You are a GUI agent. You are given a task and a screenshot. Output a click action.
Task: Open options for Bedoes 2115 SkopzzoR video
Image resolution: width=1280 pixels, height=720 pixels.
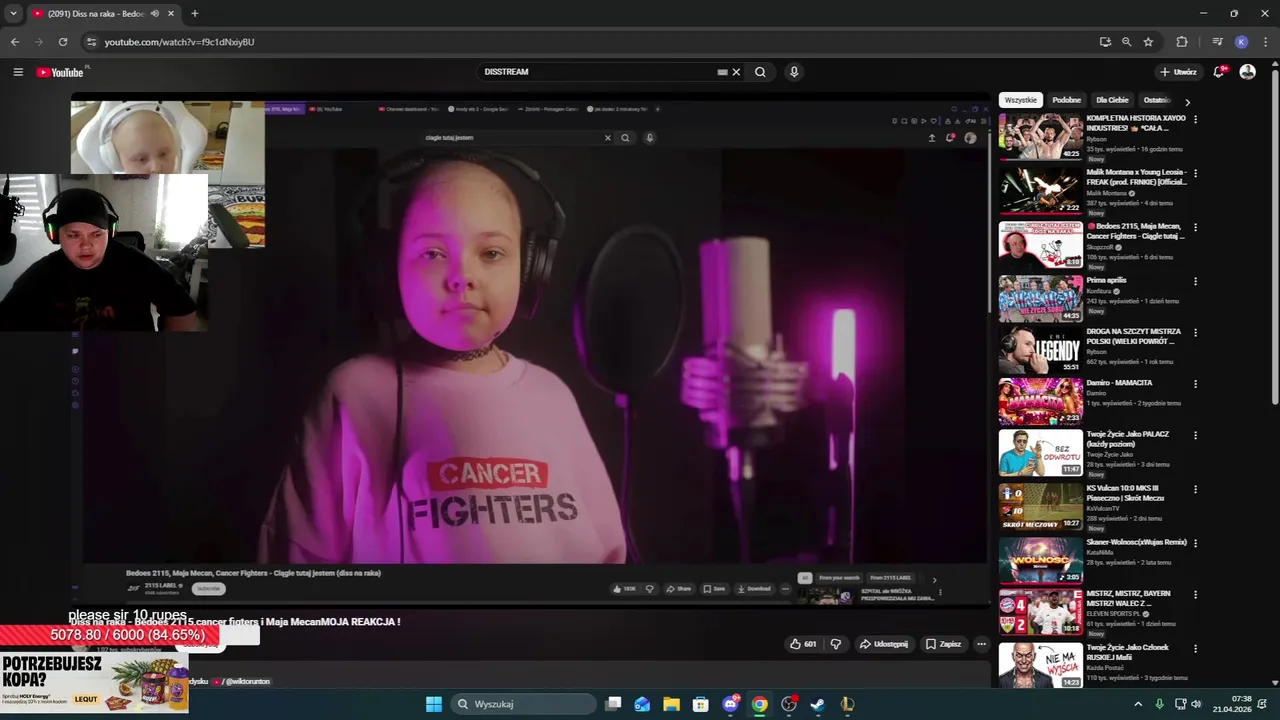1195,227
